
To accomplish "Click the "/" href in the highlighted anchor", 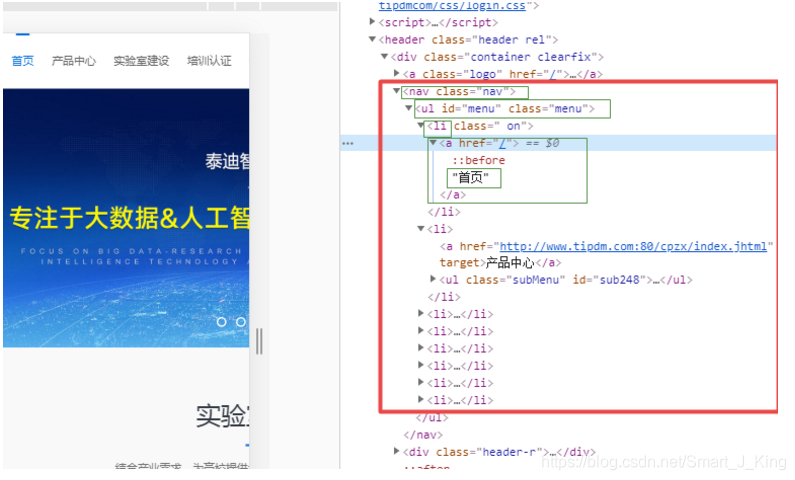I will click(x=502, y=143).
